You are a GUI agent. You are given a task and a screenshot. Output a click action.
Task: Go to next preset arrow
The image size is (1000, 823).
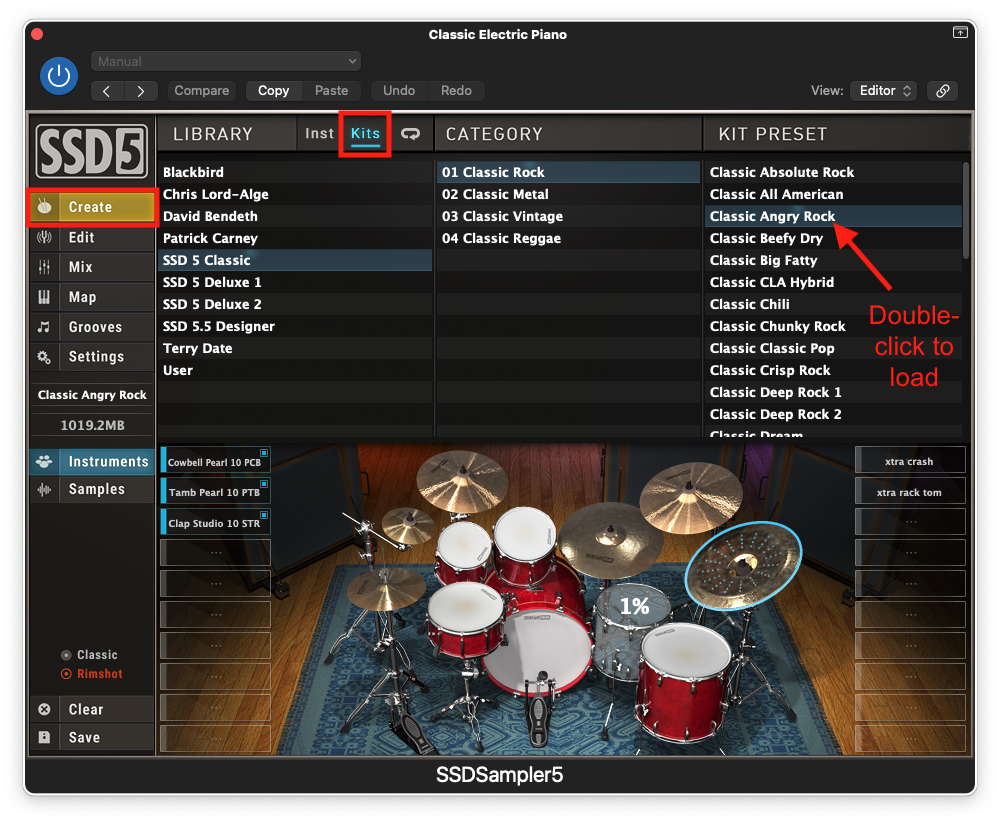140,91
